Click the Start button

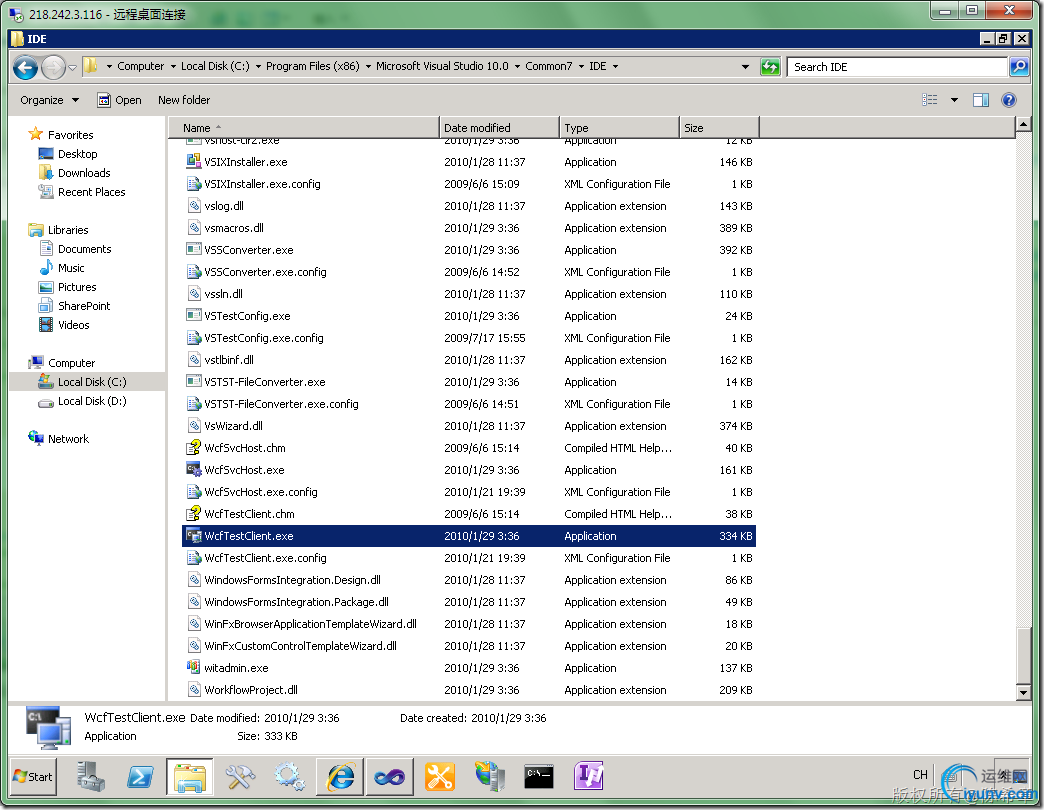click(x=33, y=777)
